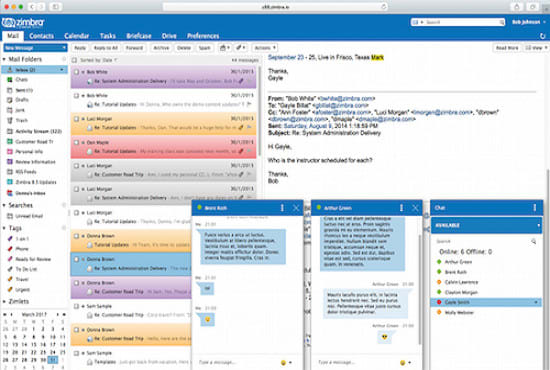Close the Arthur Green chat window
Image resolution: width=550 pixels, height=370 pixels.
pos(415,208)
